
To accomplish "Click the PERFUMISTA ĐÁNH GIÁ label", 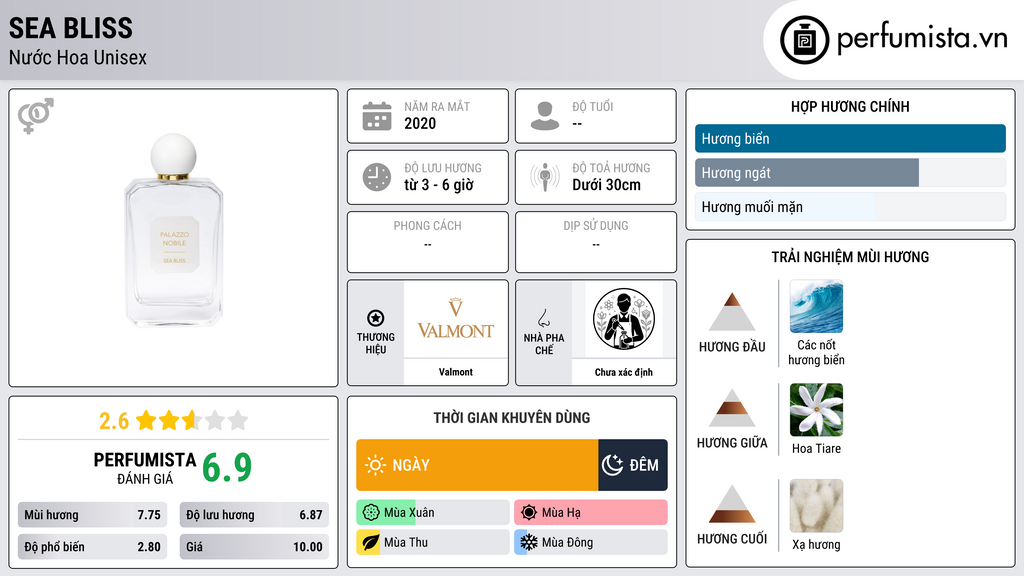I will 145,468.
